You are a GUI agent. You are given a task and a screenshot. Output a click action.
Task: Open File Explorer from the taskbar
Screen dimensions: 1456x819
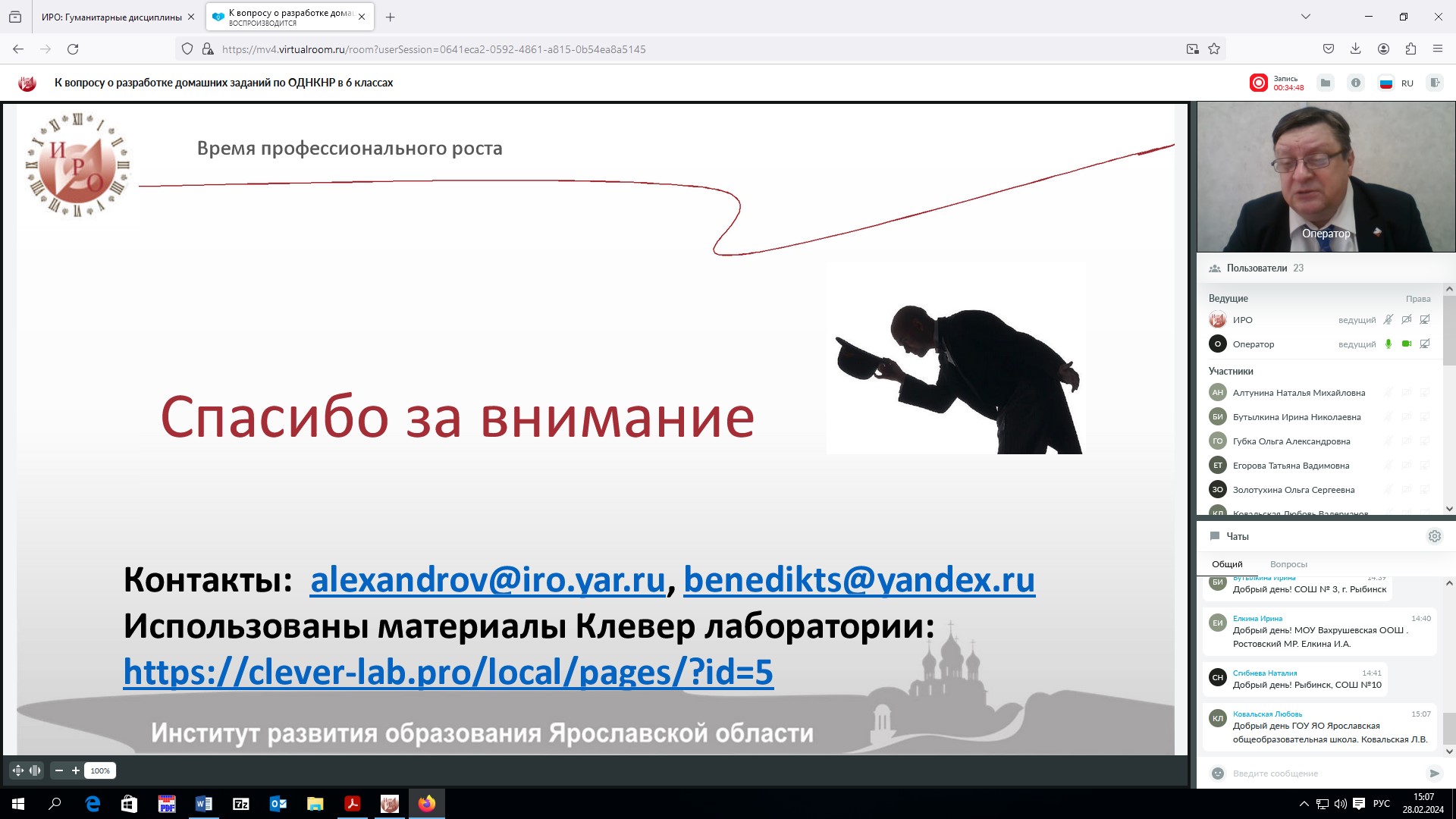315,804
